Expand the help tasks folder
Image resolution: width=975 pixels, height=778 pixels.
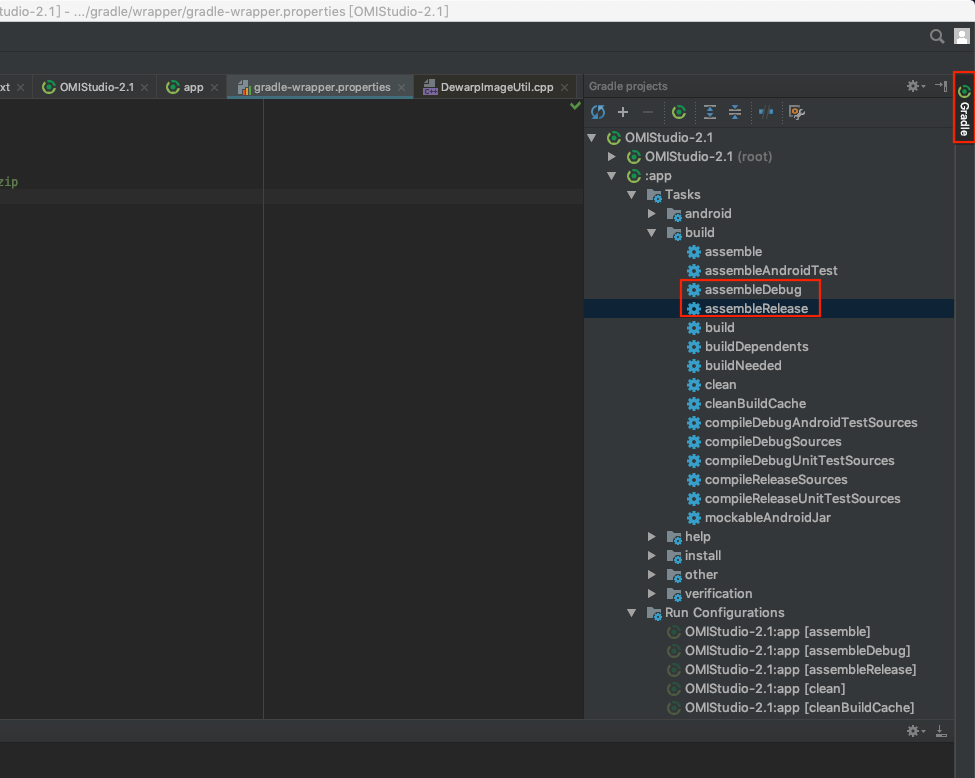(x=652, y=537)
